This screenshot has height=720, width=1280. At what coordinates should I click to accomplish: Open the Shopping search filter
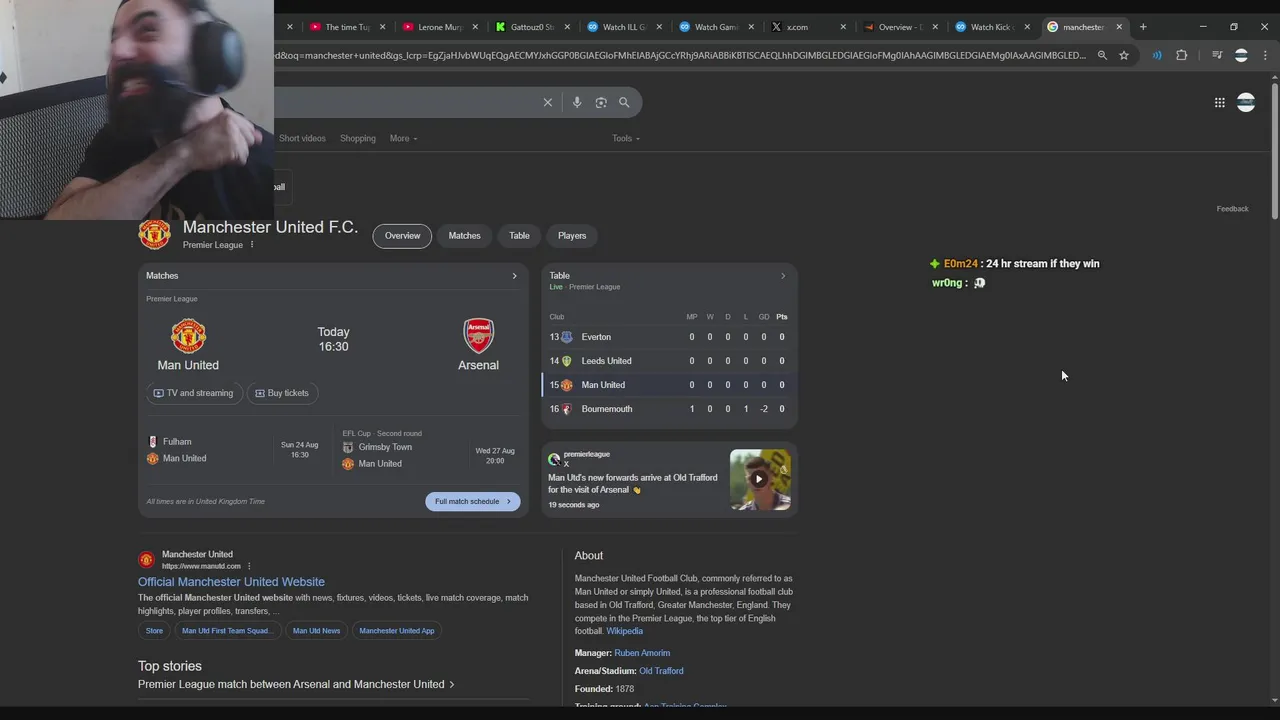pos(358,138)
